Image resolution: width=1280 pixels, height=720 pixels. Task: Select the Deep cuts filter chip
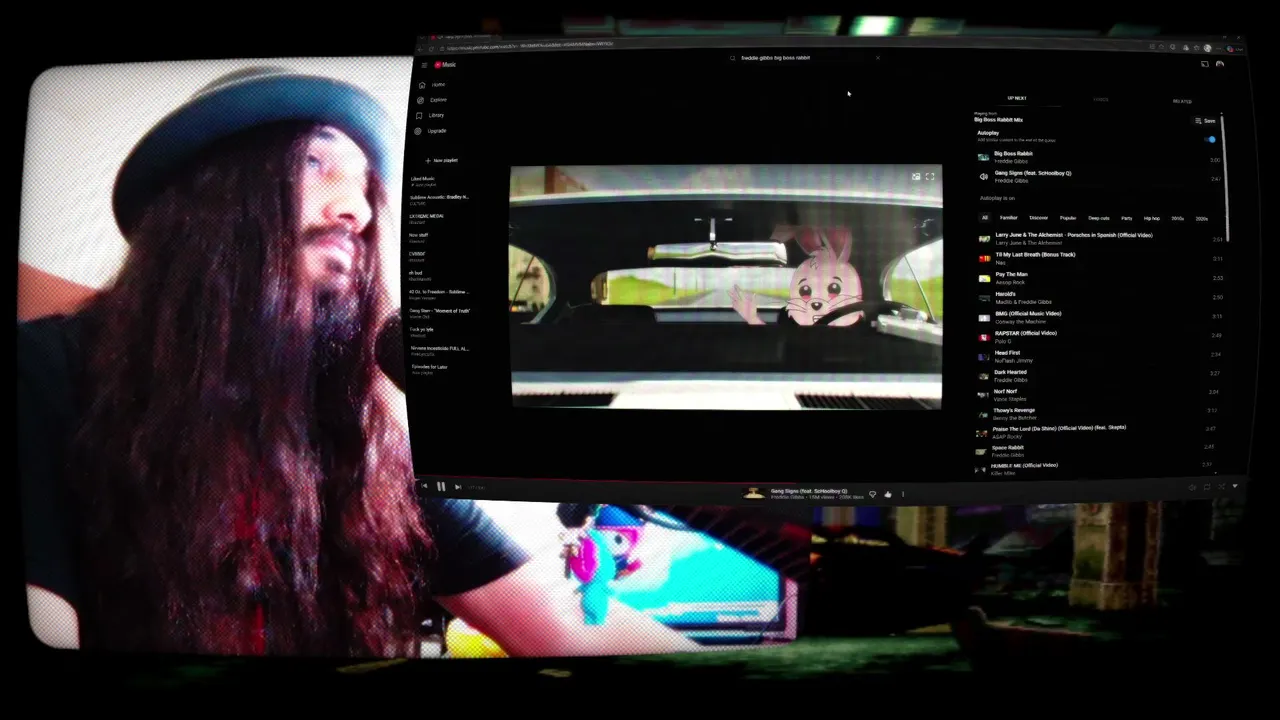point(1099,218)
